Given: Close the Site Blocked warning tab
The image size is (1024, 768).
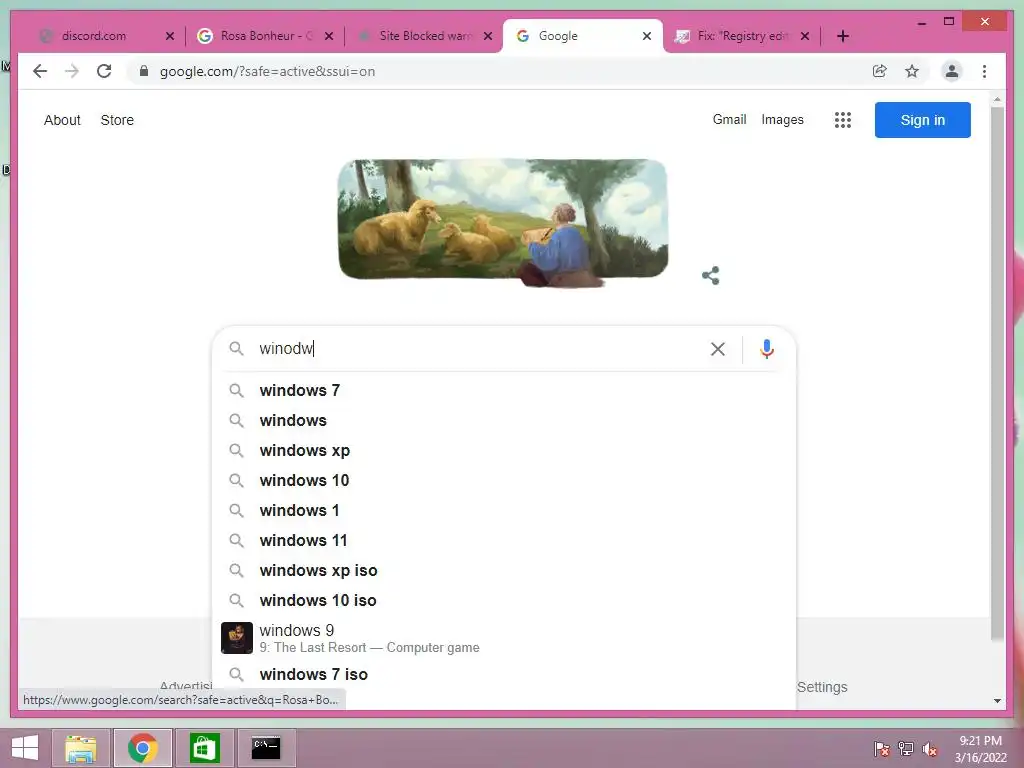Looking at the screenshot, I should coord(488,36).
